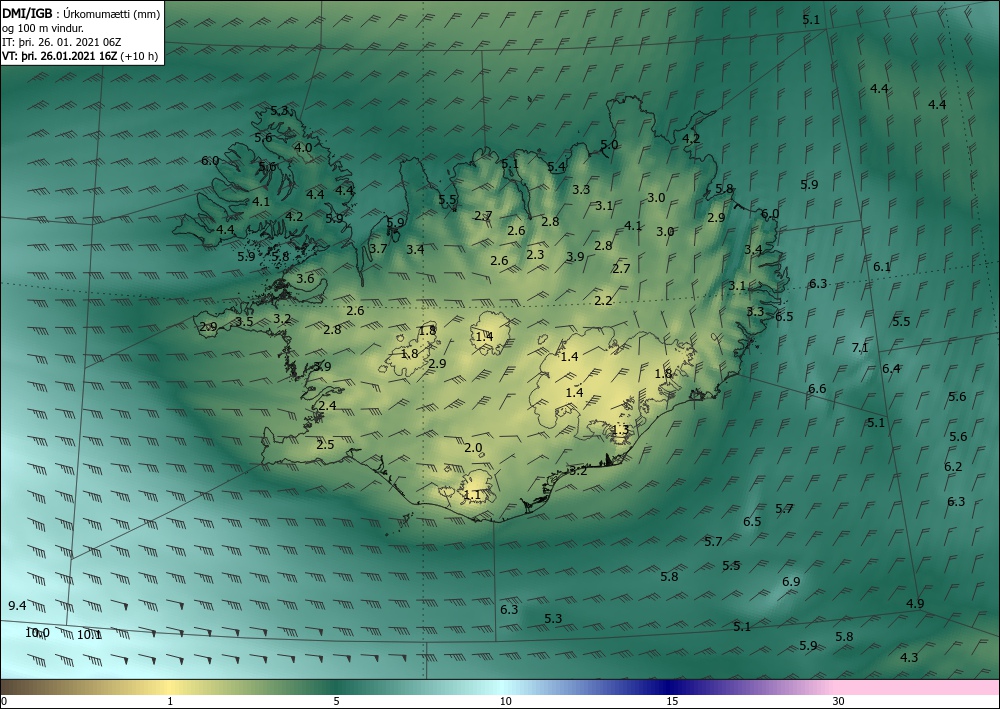Click the 3.5 value on the map
The image size is (1000, 709).
coord(244,322)
